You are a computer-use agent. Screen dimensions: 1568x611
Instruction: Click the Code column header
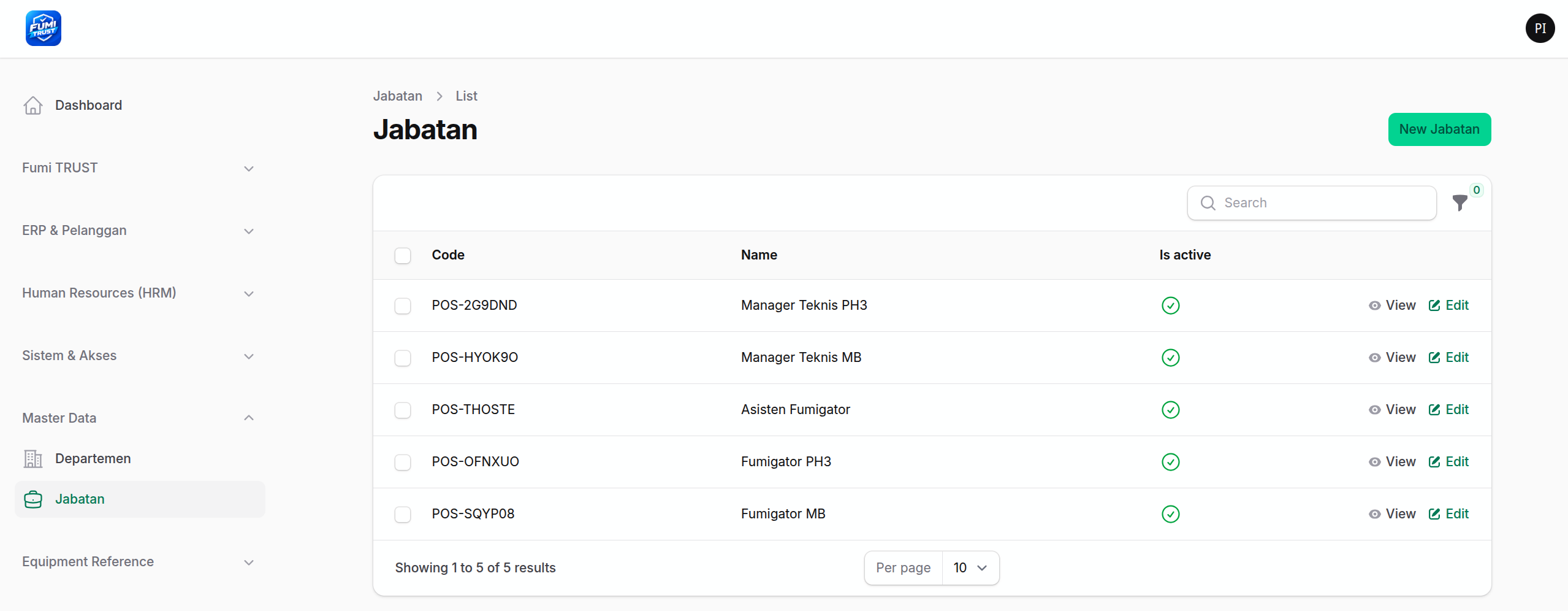pyautogui.click(x=448, y=255)
